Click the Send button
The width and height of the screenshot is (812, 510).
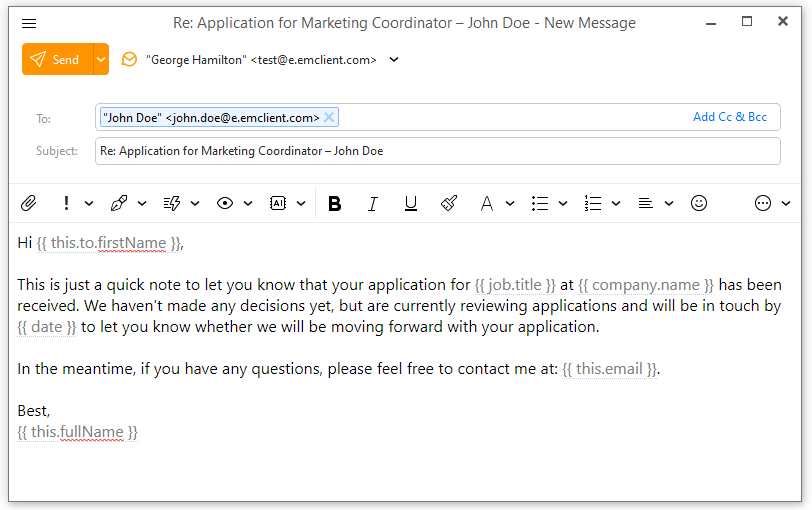(57, 60)
